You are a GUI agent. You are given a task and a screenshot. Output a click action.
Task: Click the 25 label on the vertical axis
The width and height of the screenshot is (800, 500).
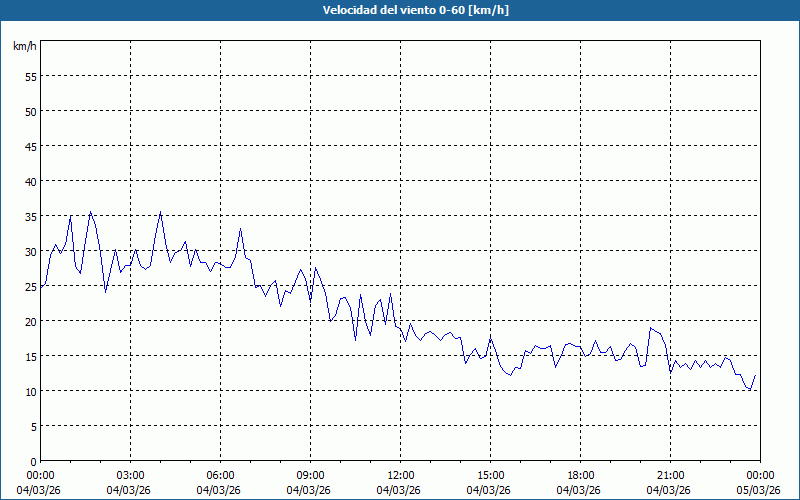30,286
